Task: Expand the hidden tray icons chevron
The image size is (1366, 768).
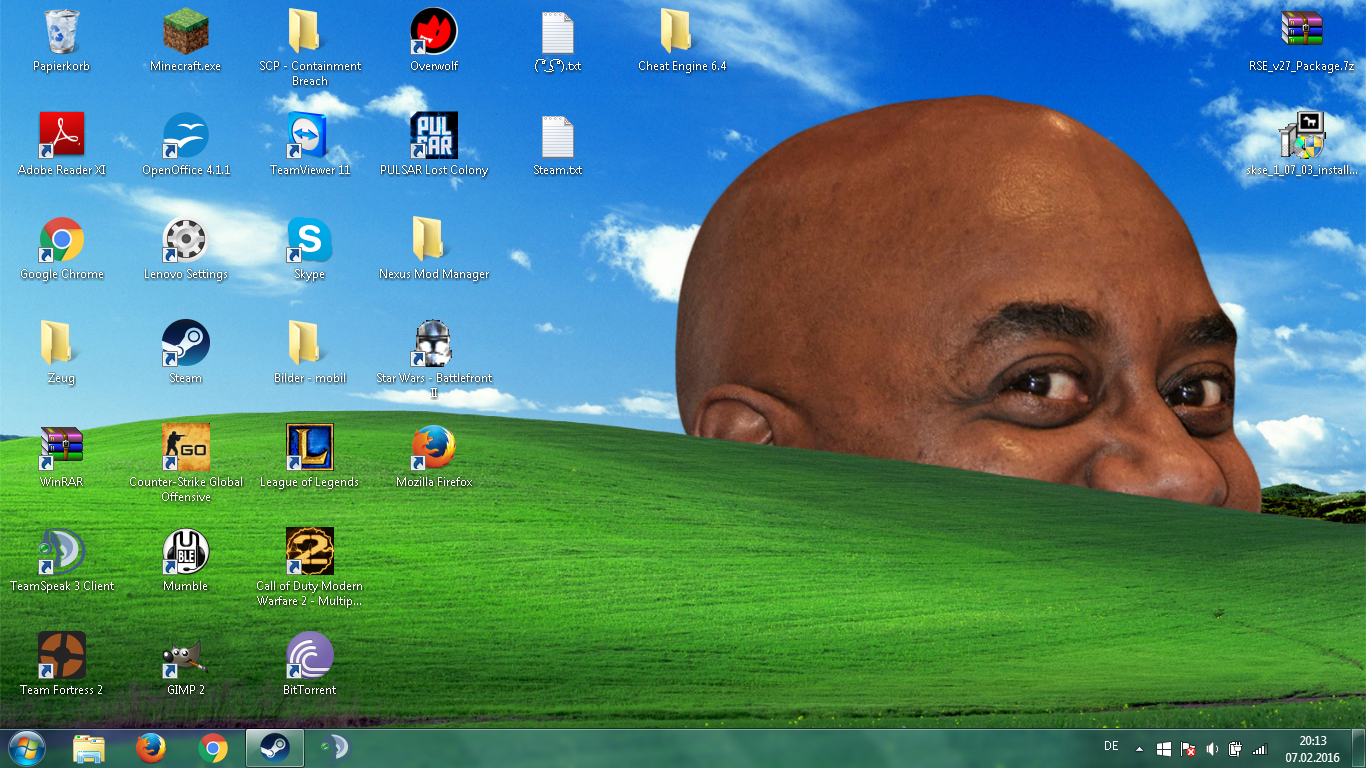Action: click(x=1138, y=747)
